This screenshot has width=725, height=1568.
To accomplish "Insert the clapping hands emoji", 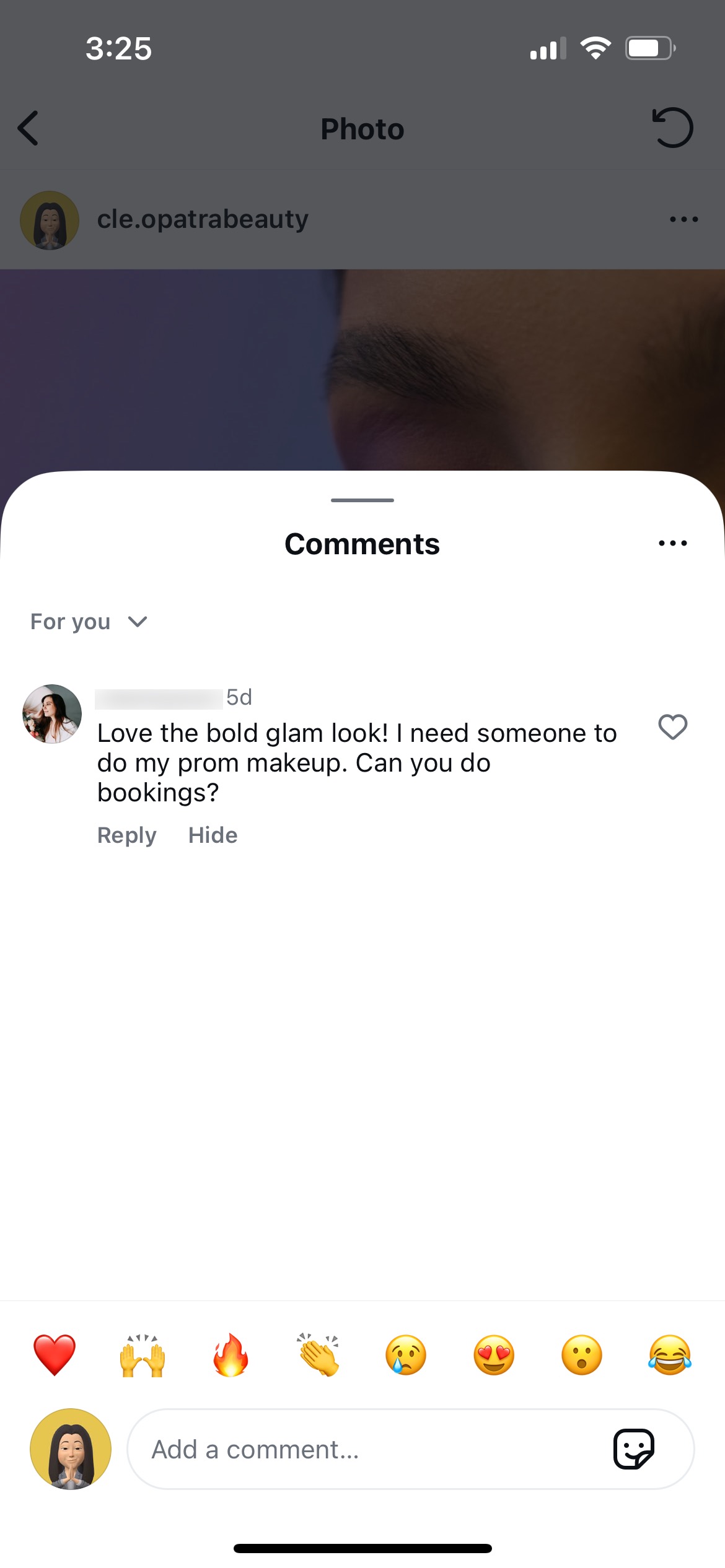I will (319, 1355).
